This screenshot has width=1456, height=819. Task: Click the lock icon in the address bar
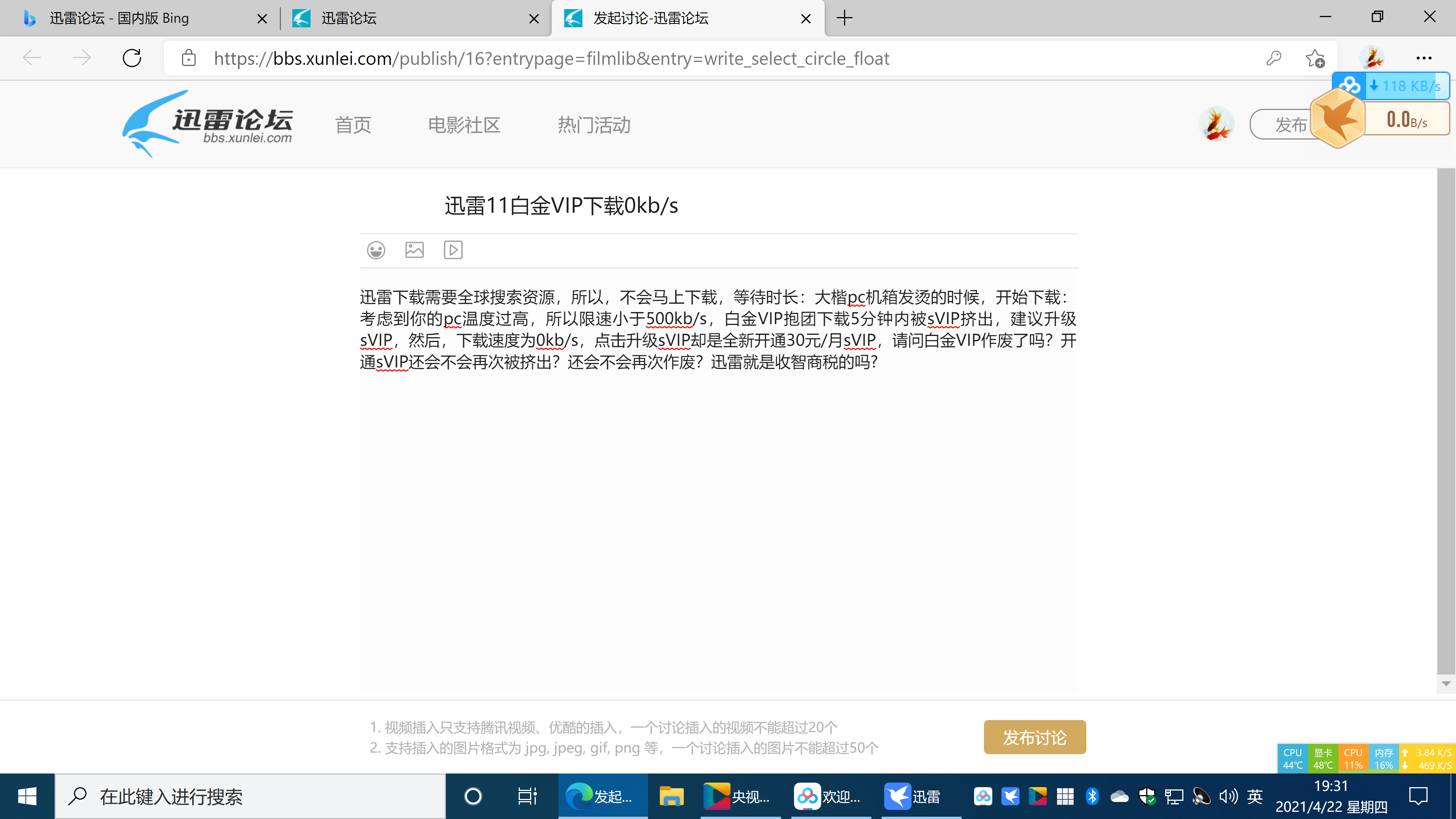coord(188,58)
